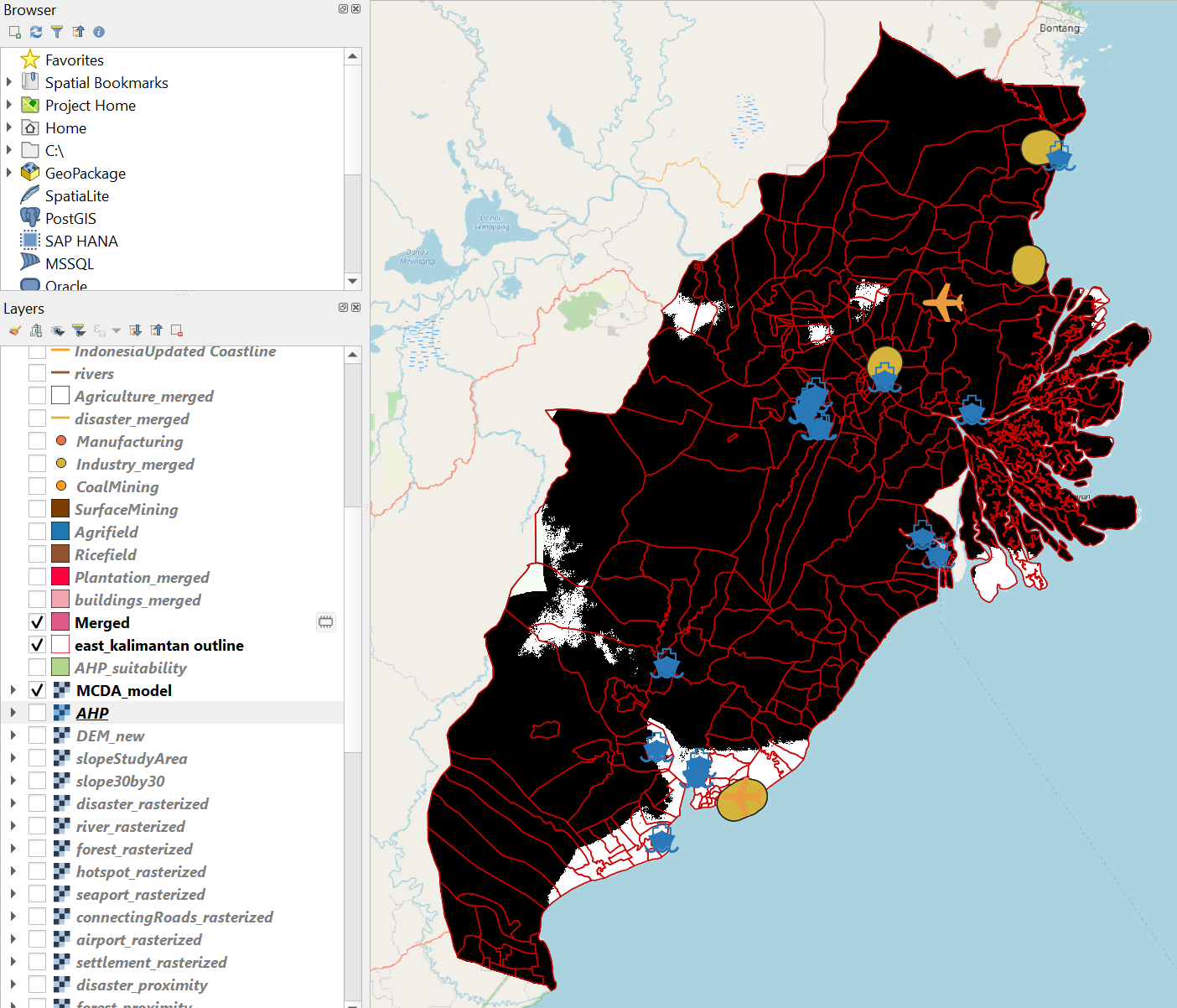
Task: Click Expand All in Layers toolbar
Action: (135, 330)
